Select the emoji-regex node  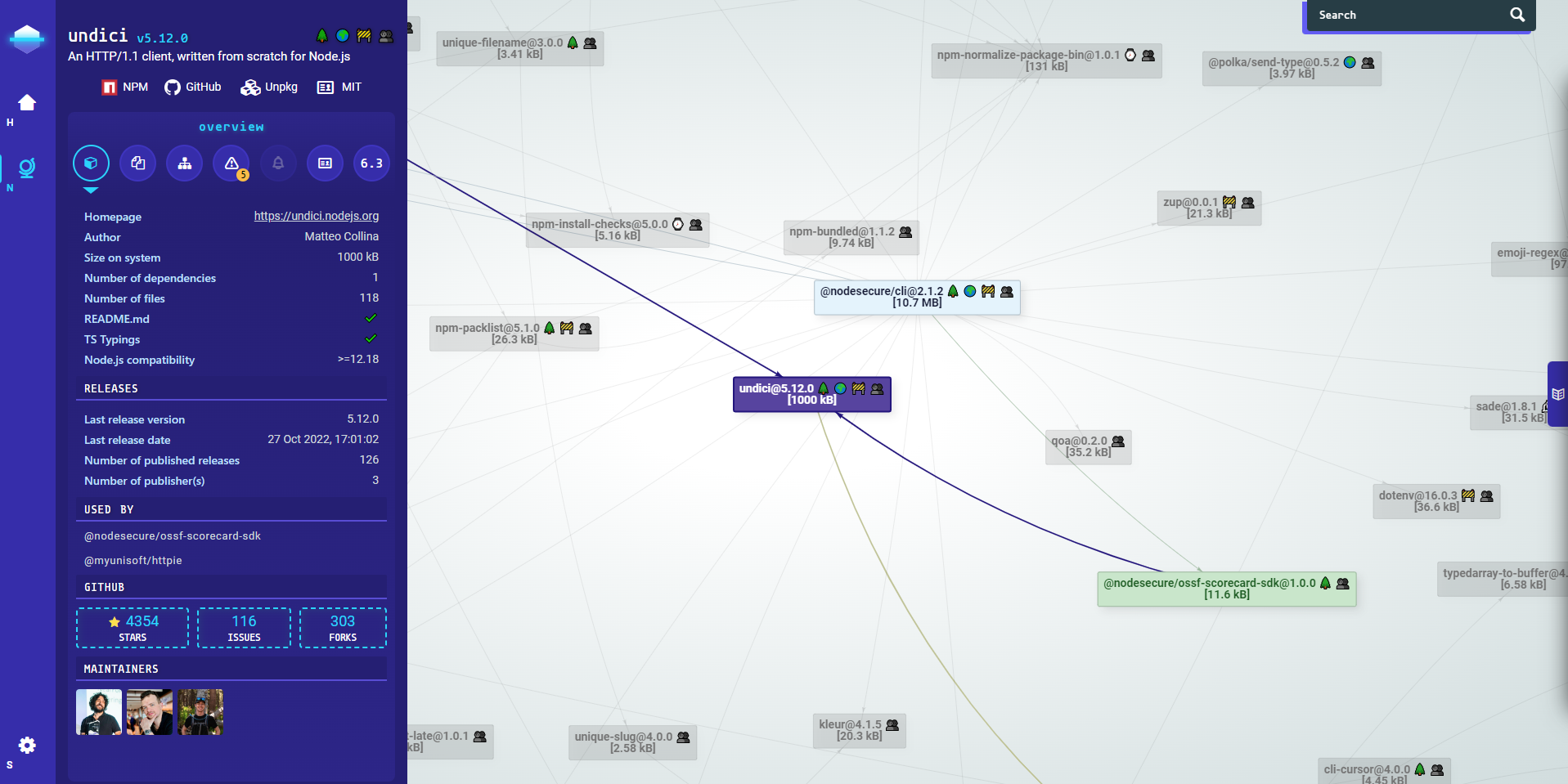pos(1530,258)
